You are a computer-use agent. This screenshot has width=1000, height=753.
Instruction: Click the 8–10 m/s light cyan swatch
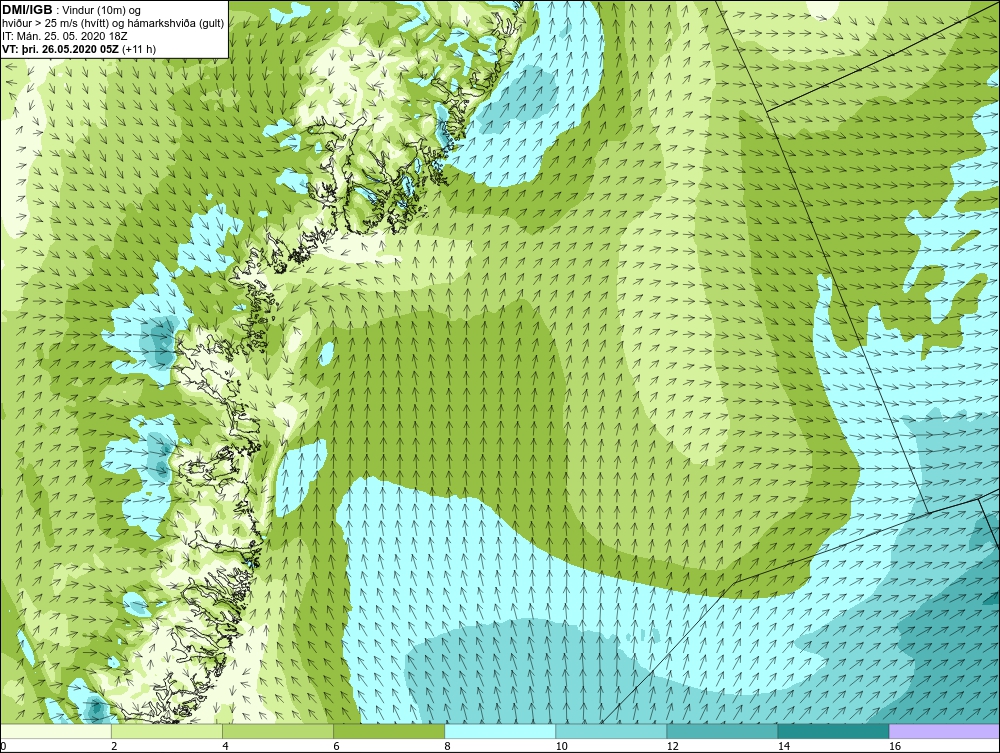pos(500,731)
